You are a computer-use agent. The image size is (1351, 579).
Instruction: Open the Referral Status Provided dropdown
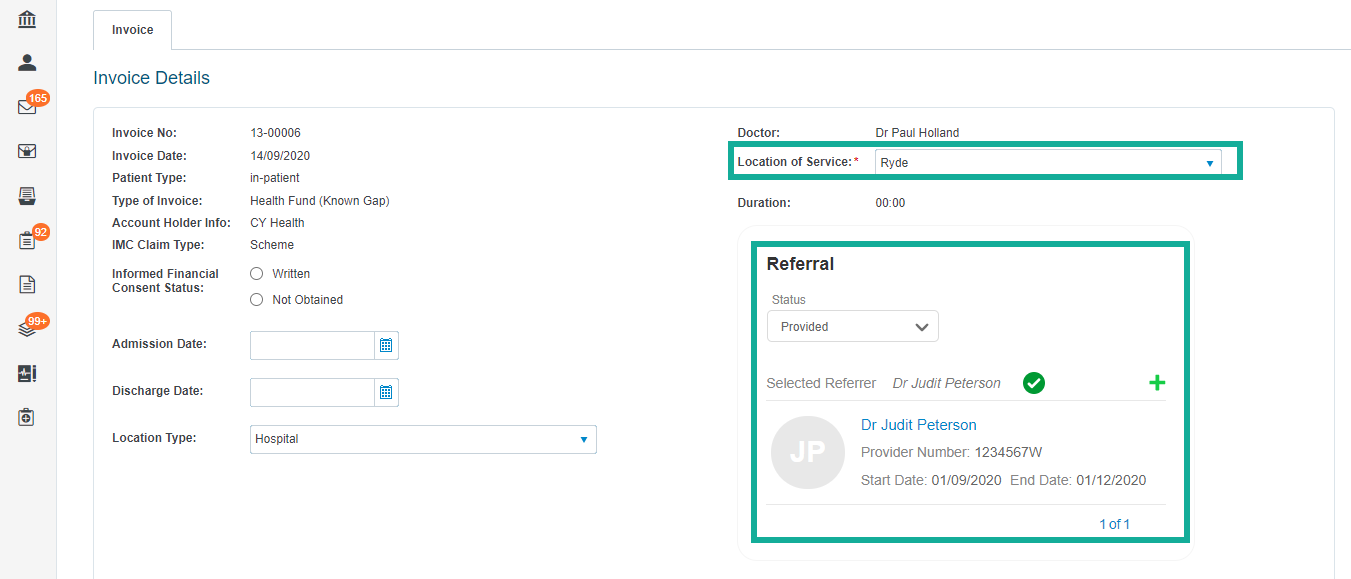[x=853, y=326]
